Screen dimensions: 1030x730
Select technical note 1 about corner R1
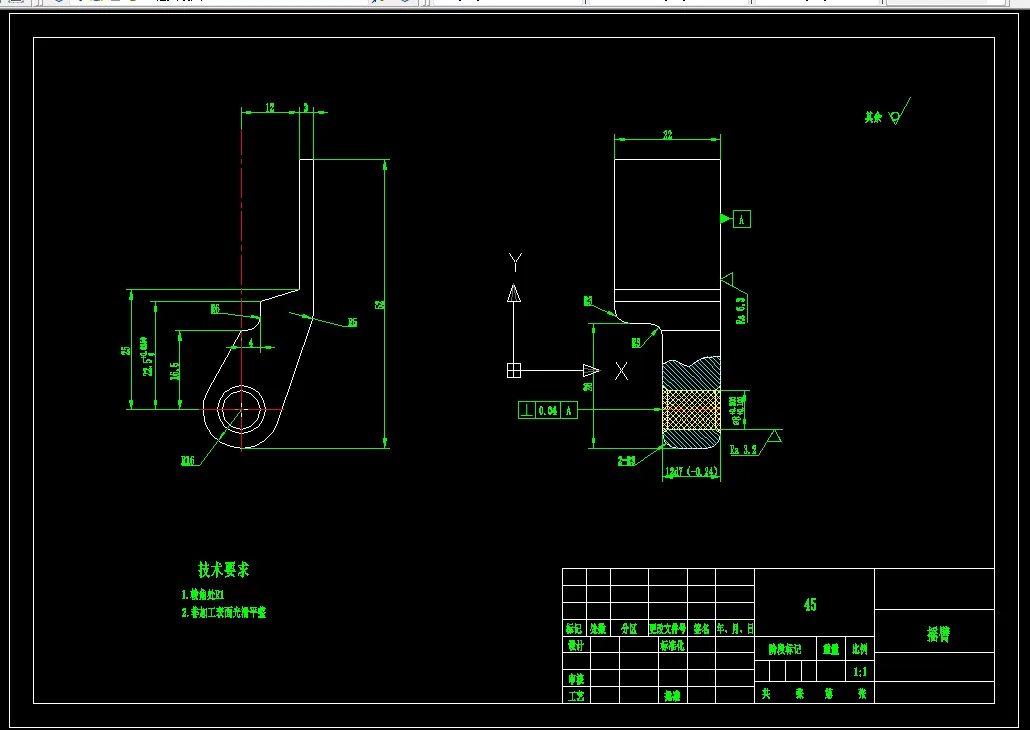pos(203,595)
